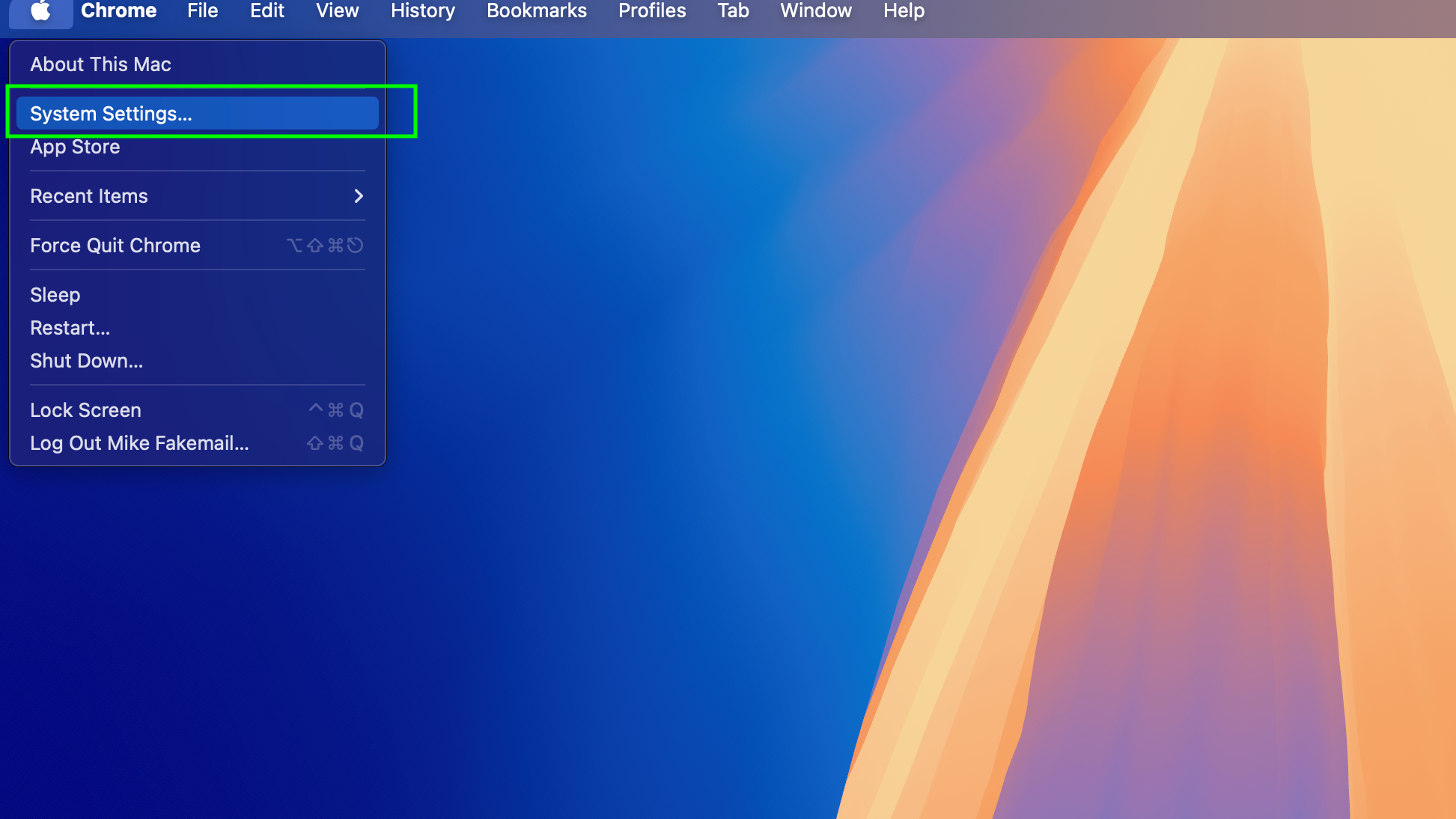Log Out Mike Fakemail
Screen dimensions: 1456x819
[x=139, y=442]
